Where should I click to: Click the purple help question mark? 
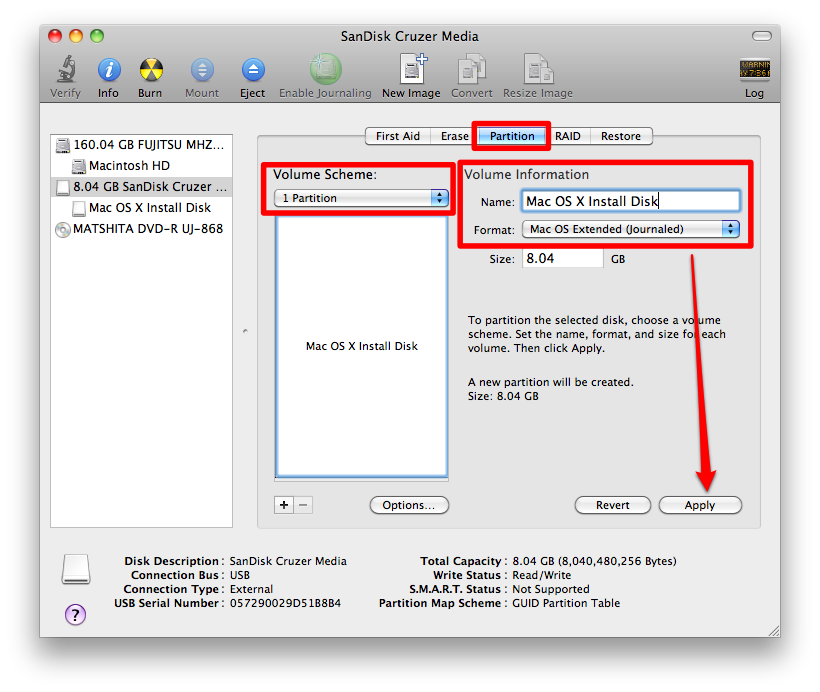tap(75, 614)
